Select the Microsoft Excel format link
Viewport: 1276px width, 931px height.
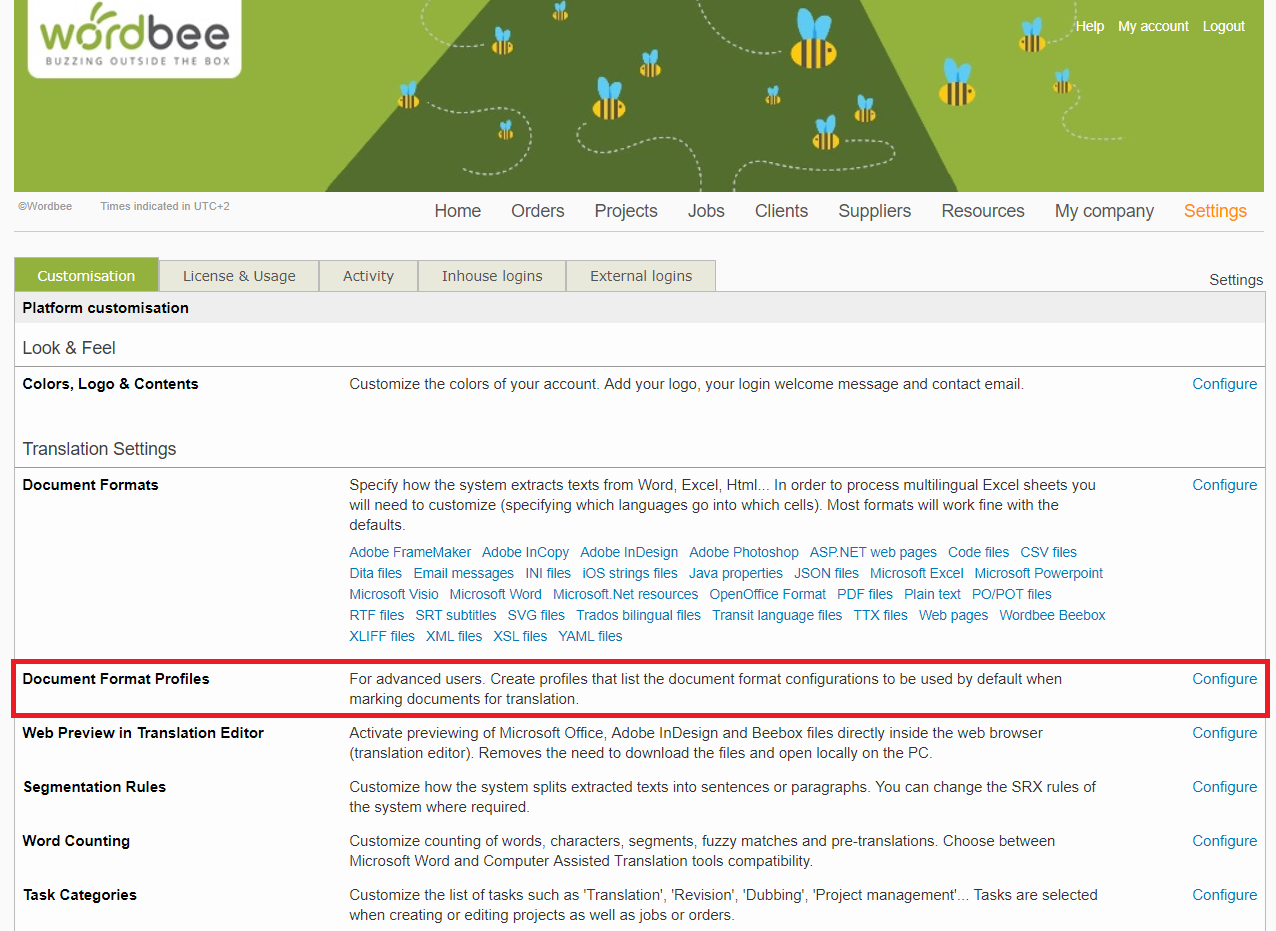tap(916, 573)
